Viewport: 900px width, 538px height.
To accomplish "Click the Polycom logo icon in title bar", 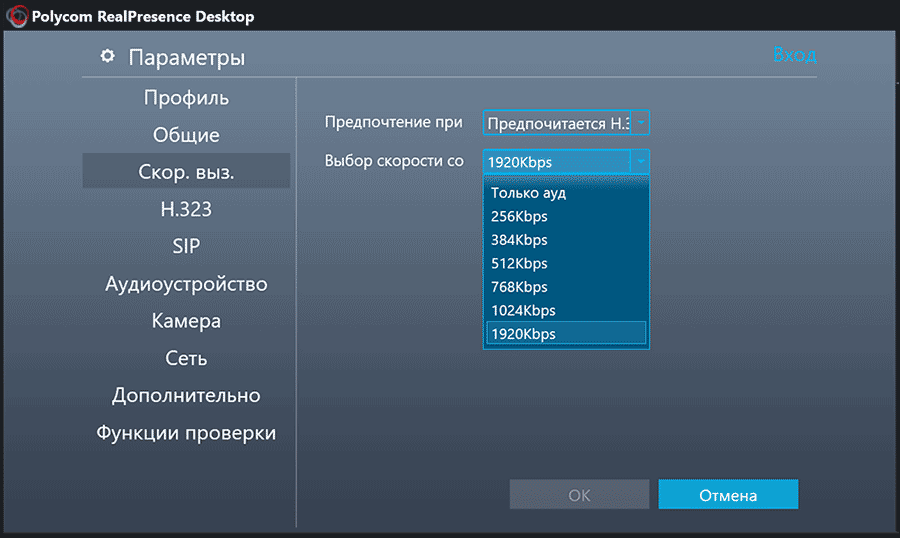I will coord(17,16).
